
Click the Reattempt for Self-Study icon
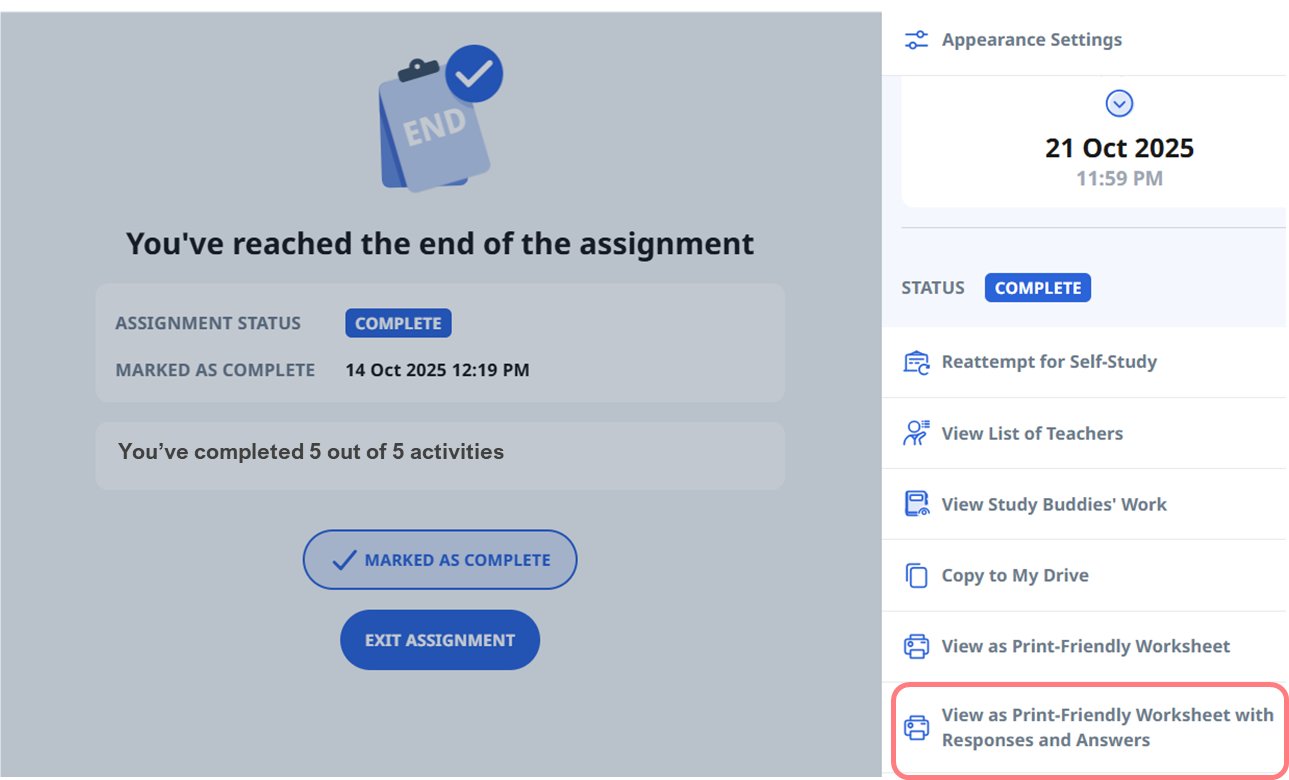coord(916,362)
